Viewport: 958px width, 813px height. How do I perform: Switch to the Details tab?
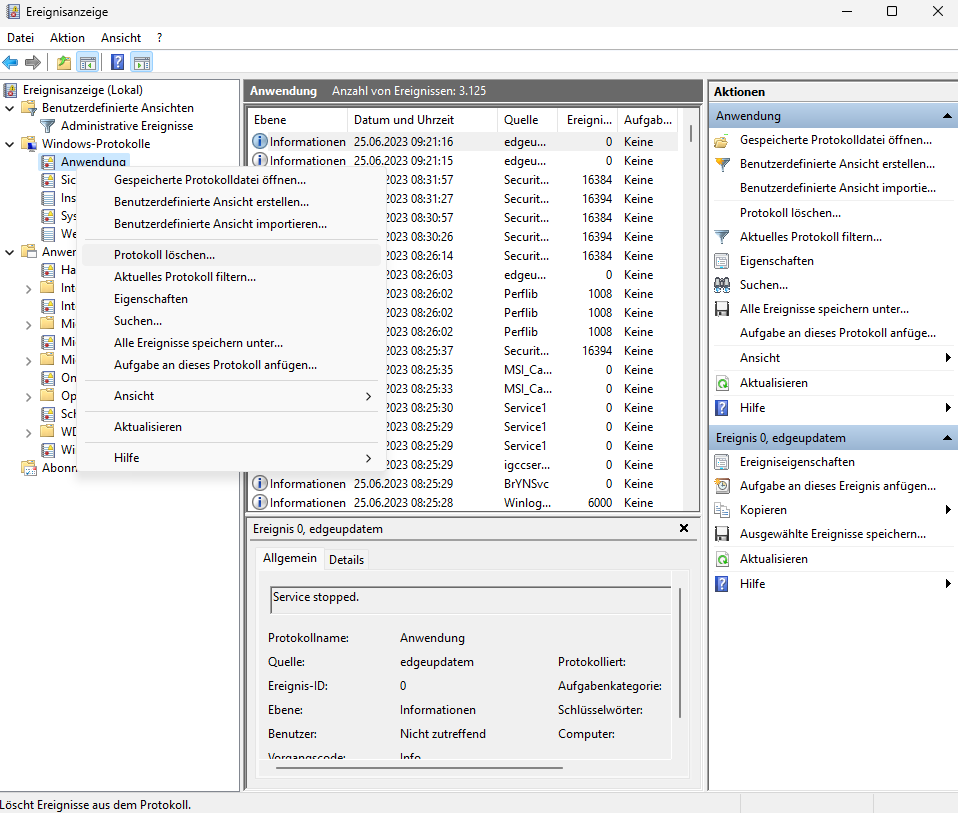[346, 560]
